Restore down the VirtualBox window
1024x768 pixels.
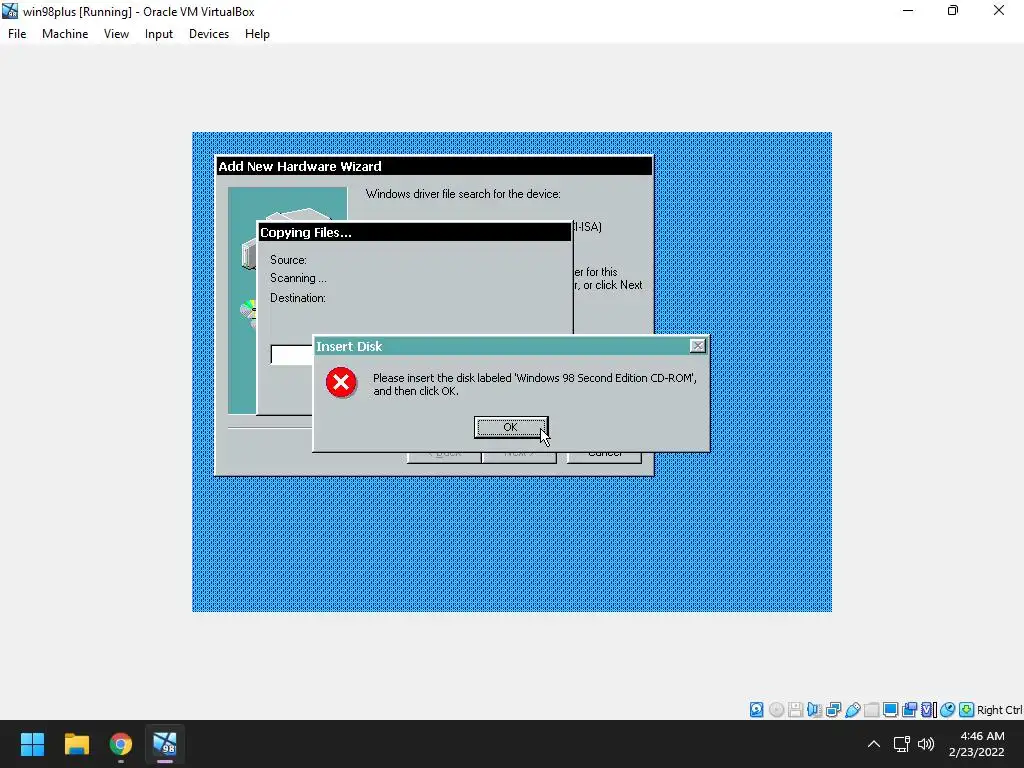click(953, 11)
